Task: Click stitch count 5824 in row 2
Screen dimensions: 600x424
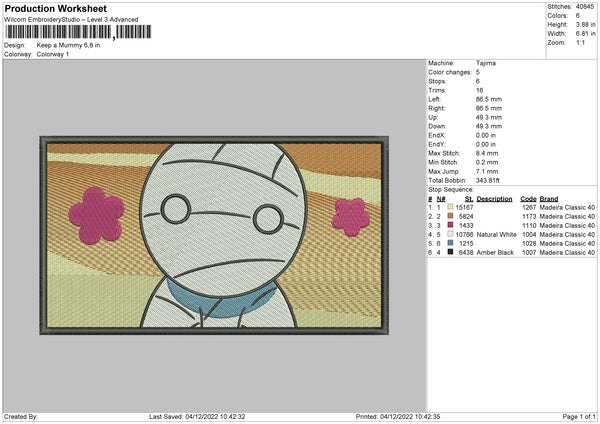Action: [466, 217]
